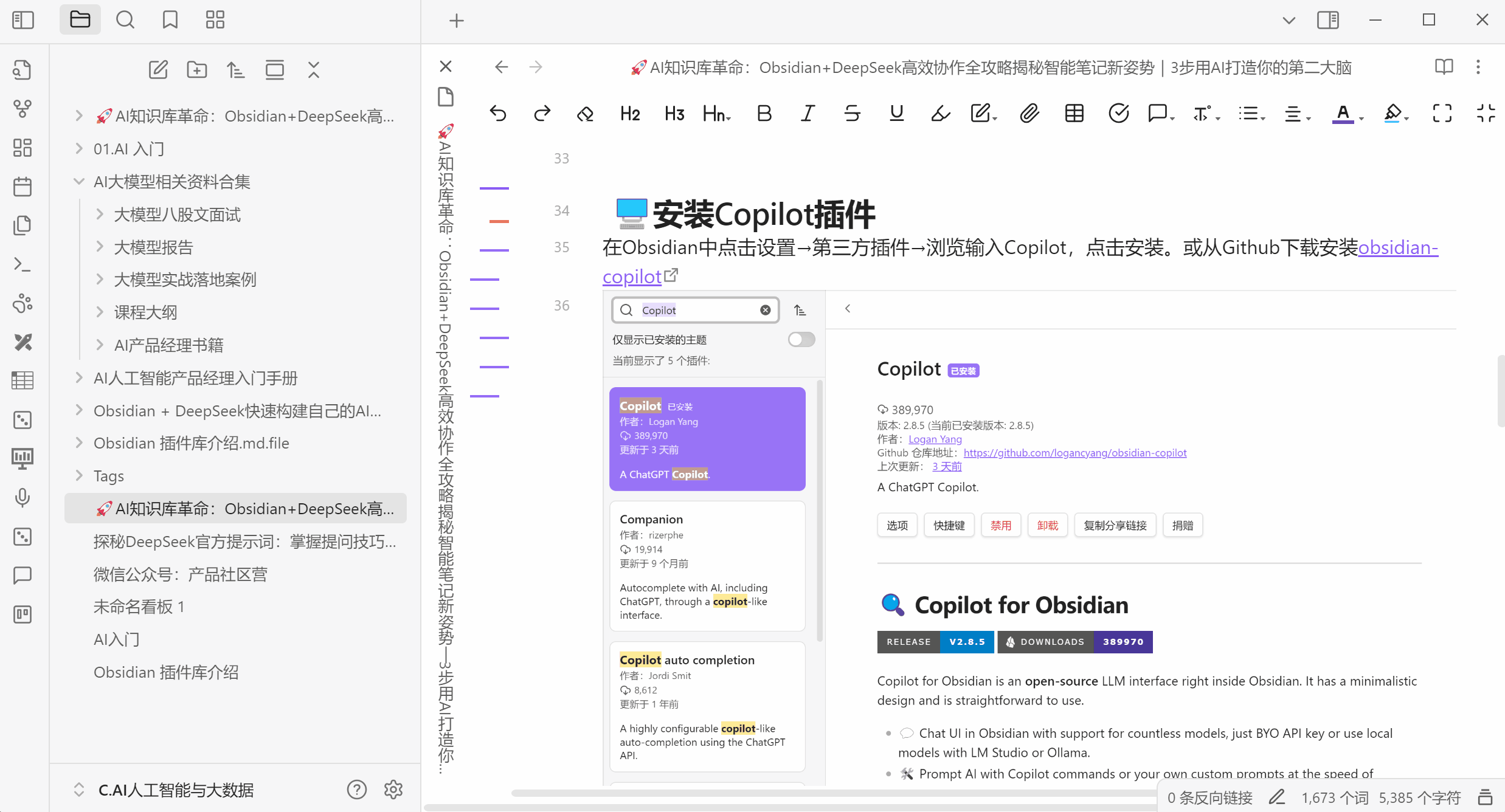The image size is (1505, 812).
Task: Collapse the AI大模型相关资料合集 folder
Action: point(79,181)
